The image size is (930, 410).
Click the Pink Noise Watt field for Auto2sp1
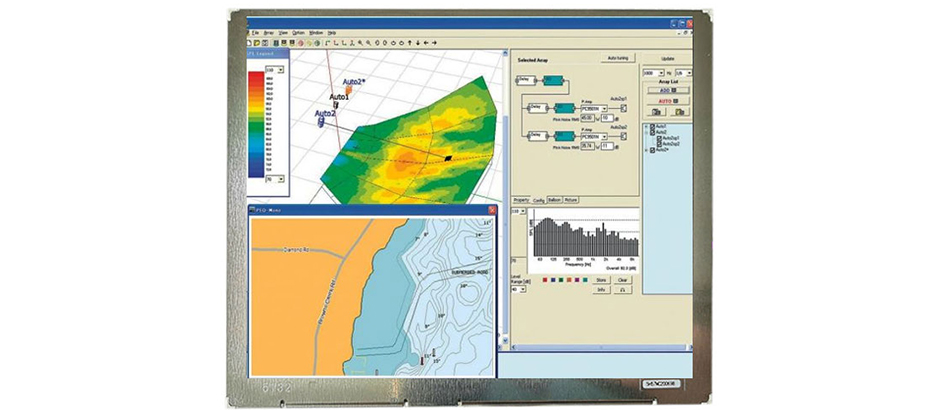coord(587,117)
